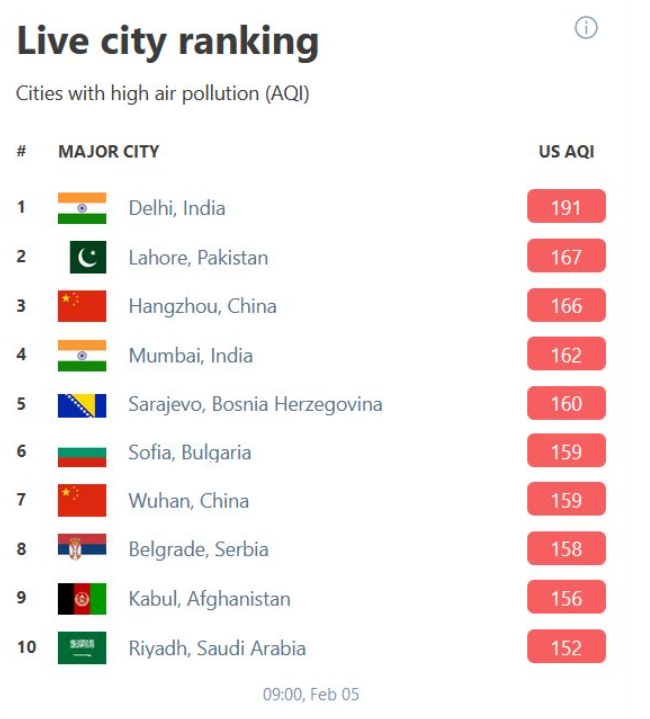Click the MAJOR CITY column header
Viewport: 650px width, 719px height.
pos(109,152)
